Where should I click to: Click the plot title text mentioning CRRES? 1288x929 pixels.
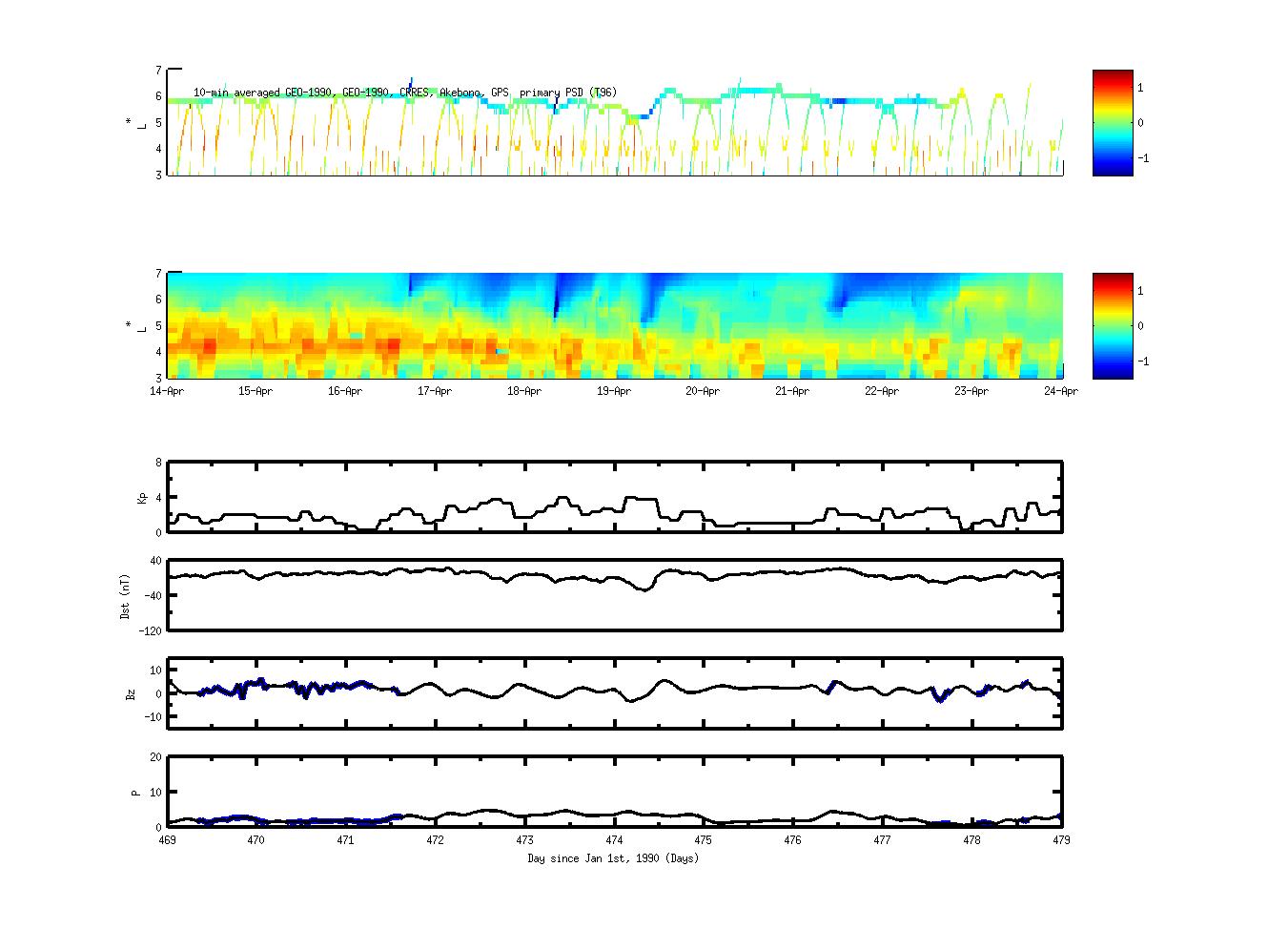[405, 93]
